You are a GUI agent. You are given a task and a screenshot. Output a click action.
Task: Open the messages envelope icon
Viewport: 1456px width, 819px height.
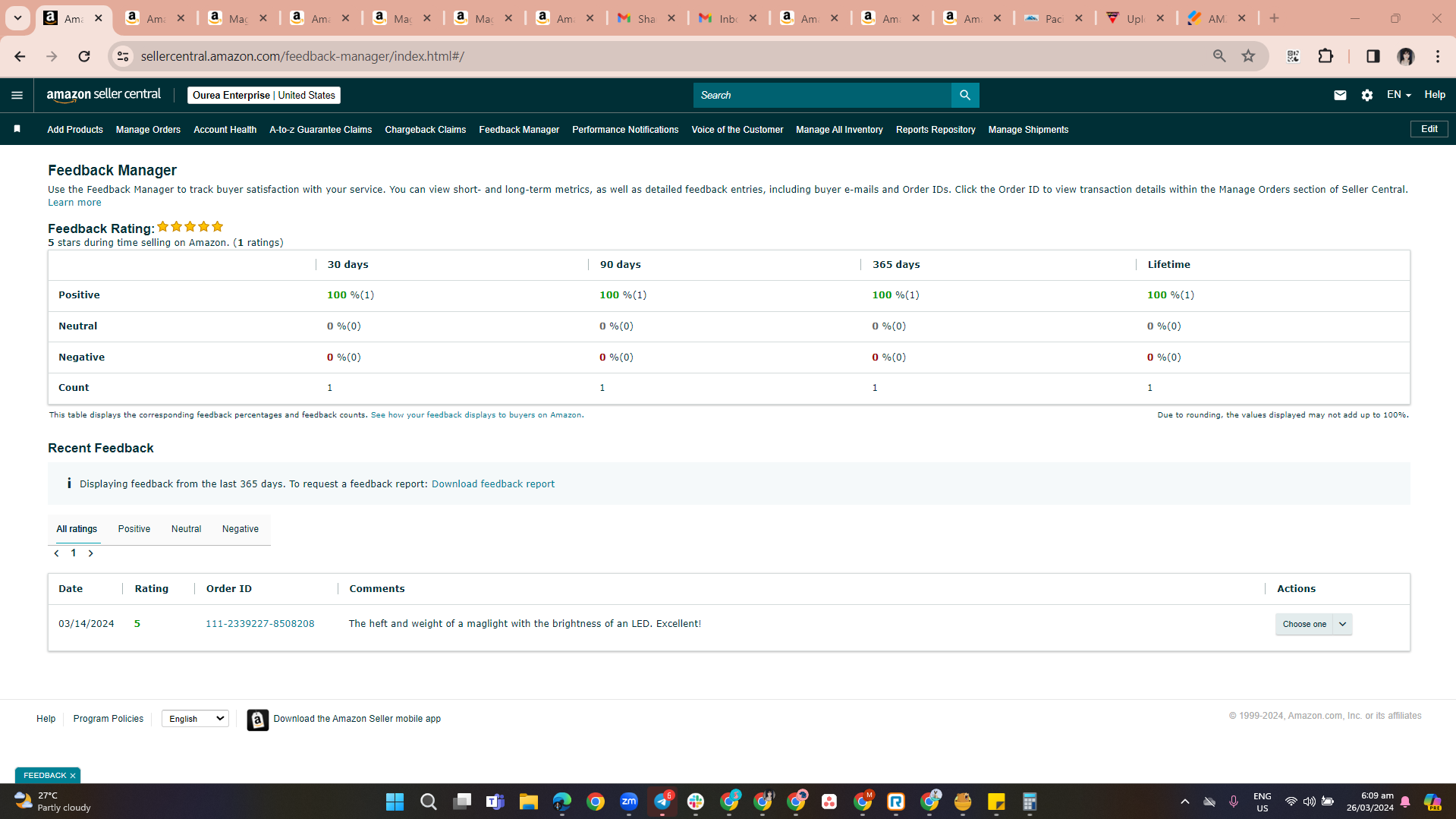(1340, 96)
